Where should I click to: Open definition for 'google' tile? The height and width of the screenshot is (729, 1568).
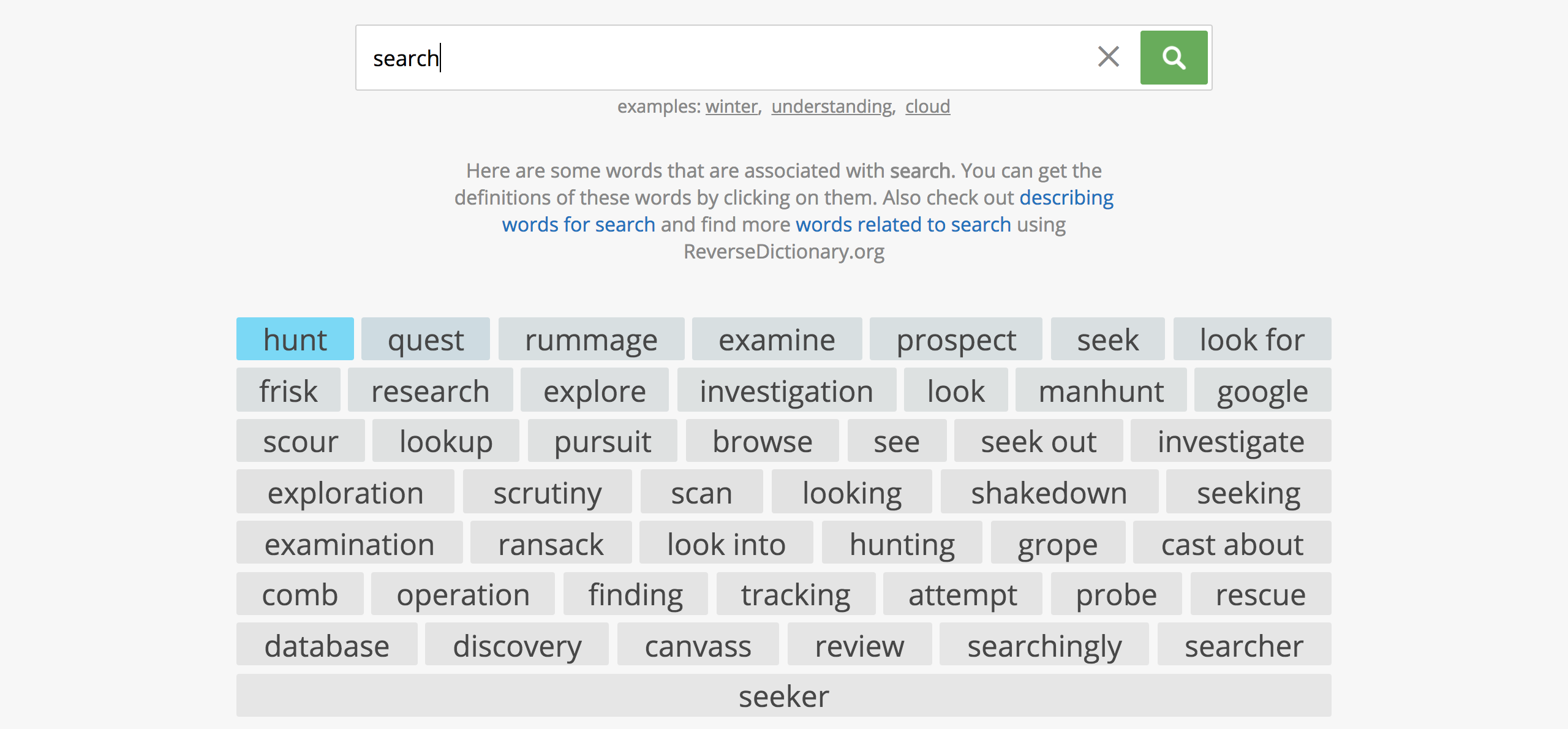click(x=1262, y=391)
